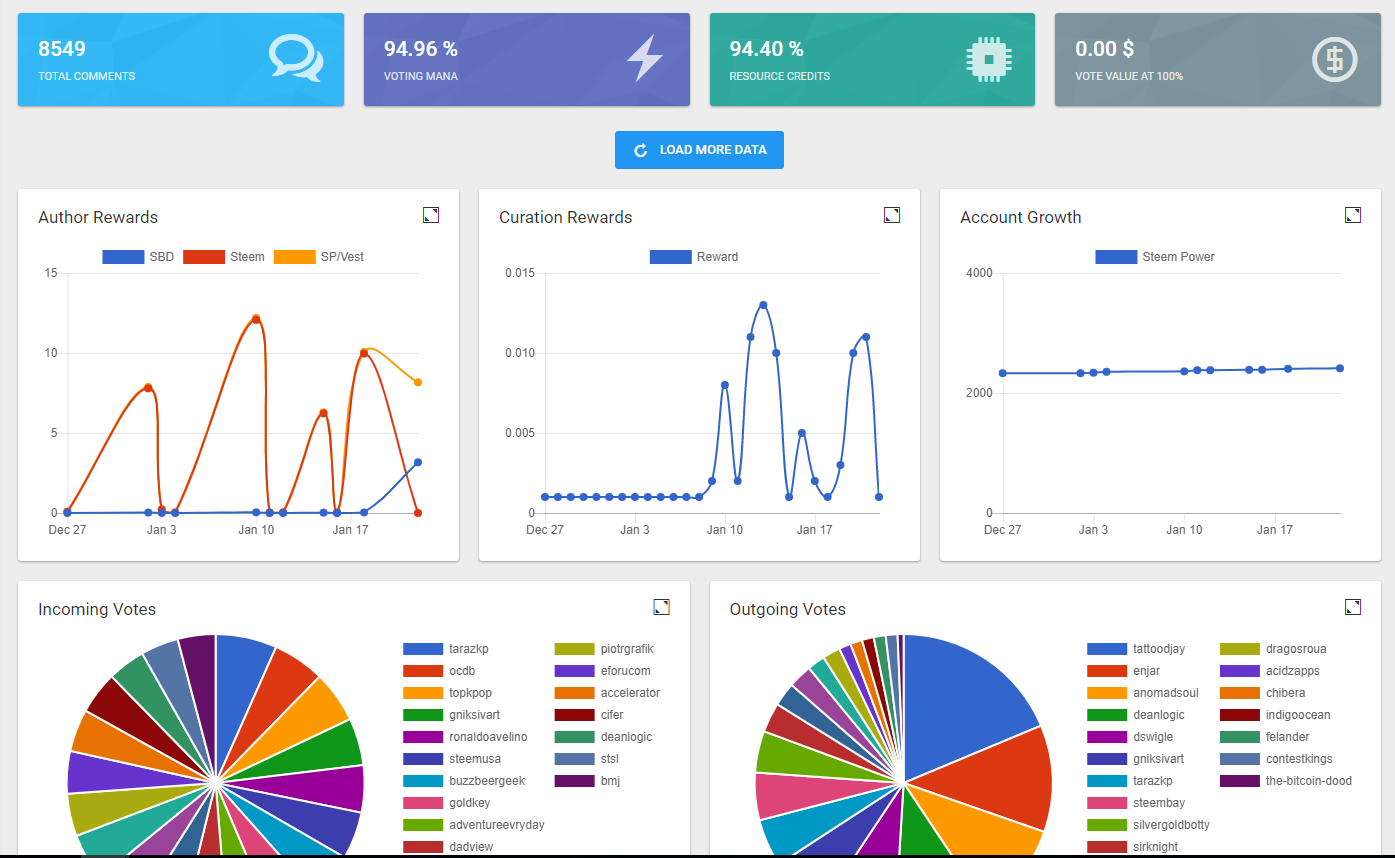Click the highest data point in Curation Rewards chart

763,305
